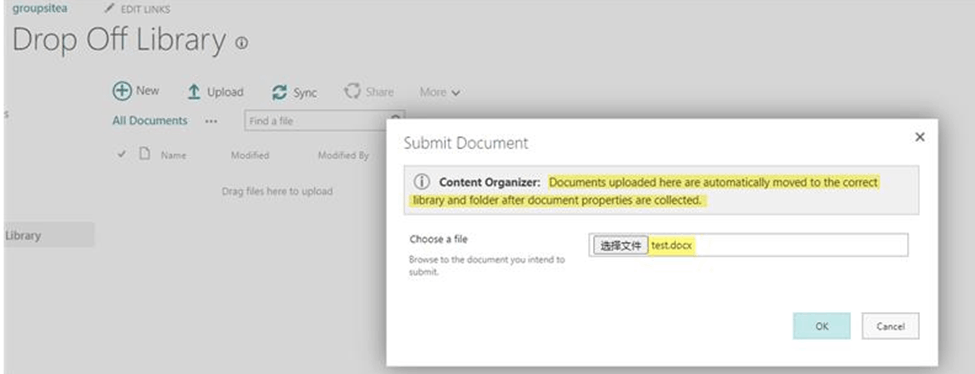The image size is (975, 374).
Task: Close the Submit Document dialog
Action: [x=920, y=137]
